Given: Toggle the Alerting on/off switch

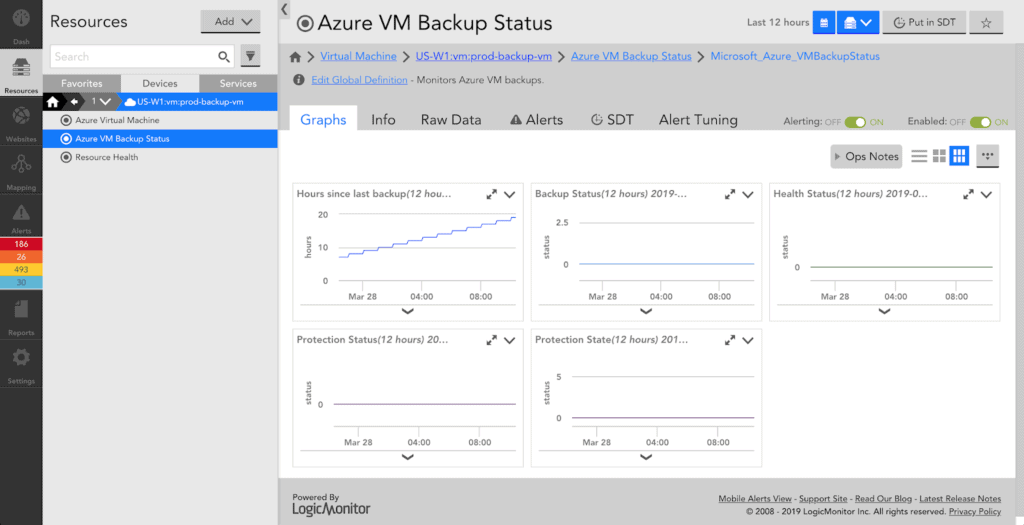Looking at the screenshot, I should tap(855, 121).
